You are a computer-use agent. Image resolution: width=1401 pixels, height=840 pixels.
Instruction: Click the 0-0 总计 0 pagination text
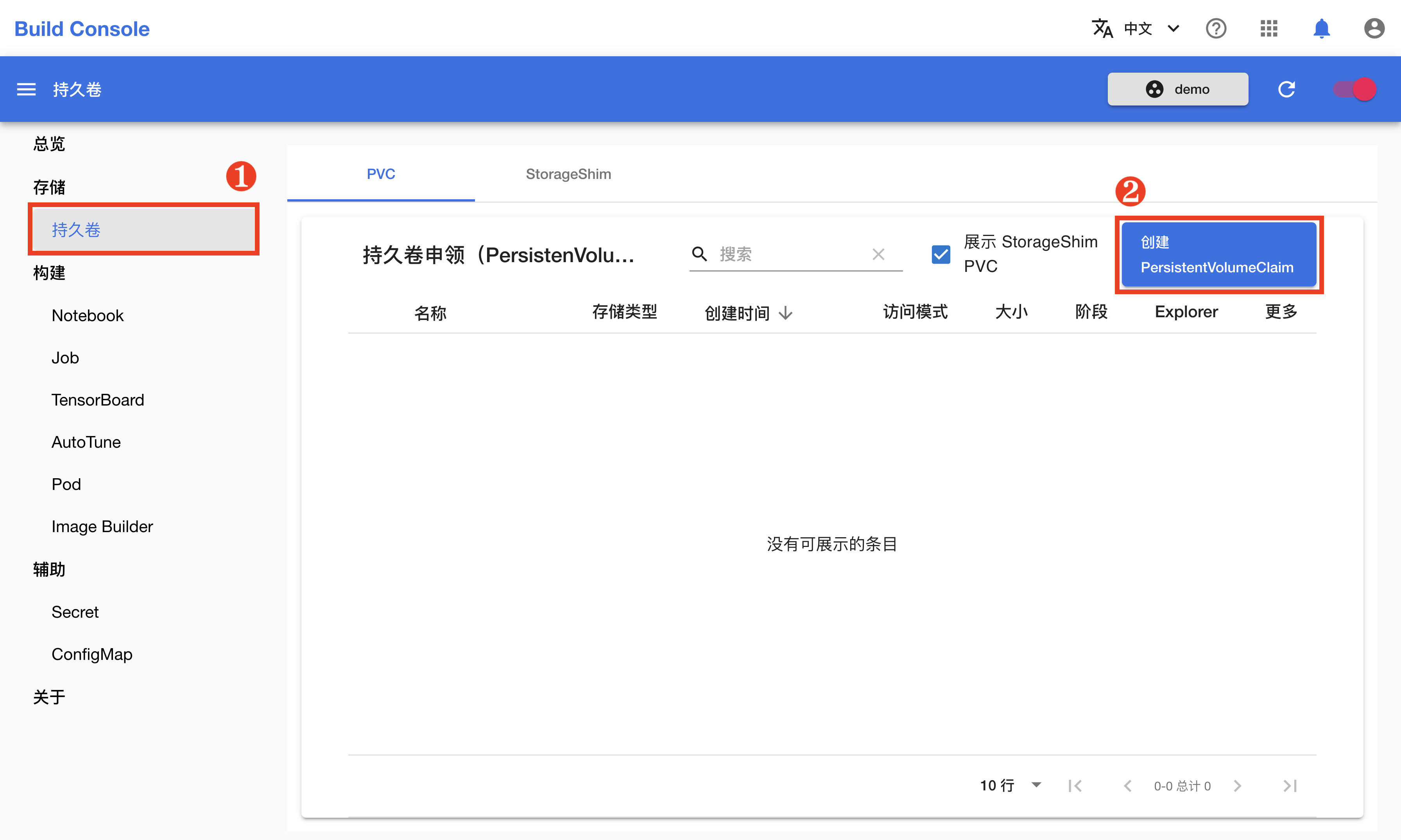pos(1182,786)
